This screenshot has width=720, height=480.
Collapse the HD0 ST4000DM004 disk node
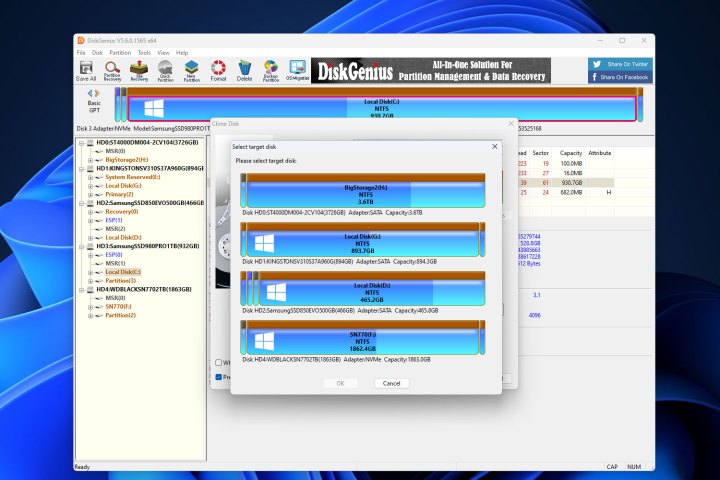click(x=82, y=143)
